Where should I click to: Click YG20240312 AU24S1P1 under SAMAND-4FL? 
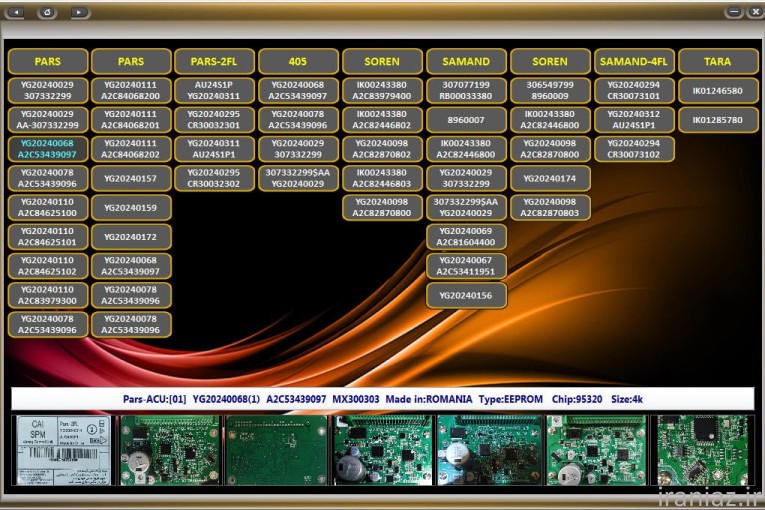[x=634, y=120]
